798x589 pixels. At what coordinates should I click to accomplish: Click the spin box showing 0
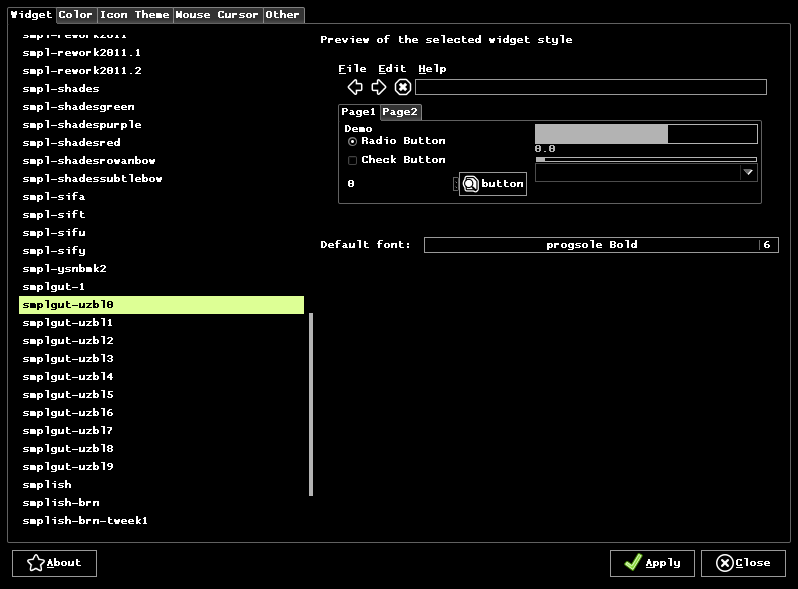pos(400,184)
